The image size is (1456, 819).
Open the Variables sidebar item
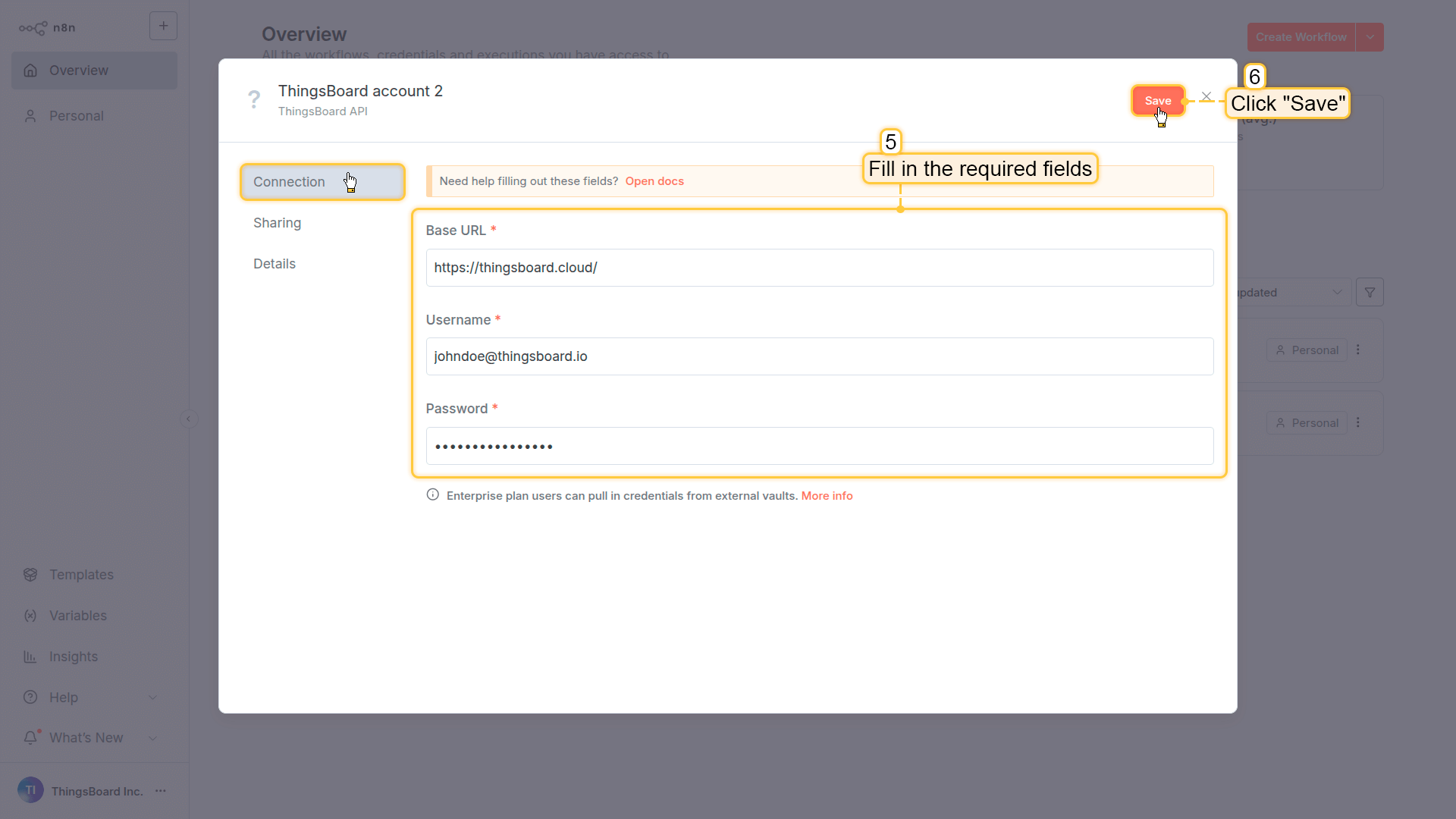77,616
